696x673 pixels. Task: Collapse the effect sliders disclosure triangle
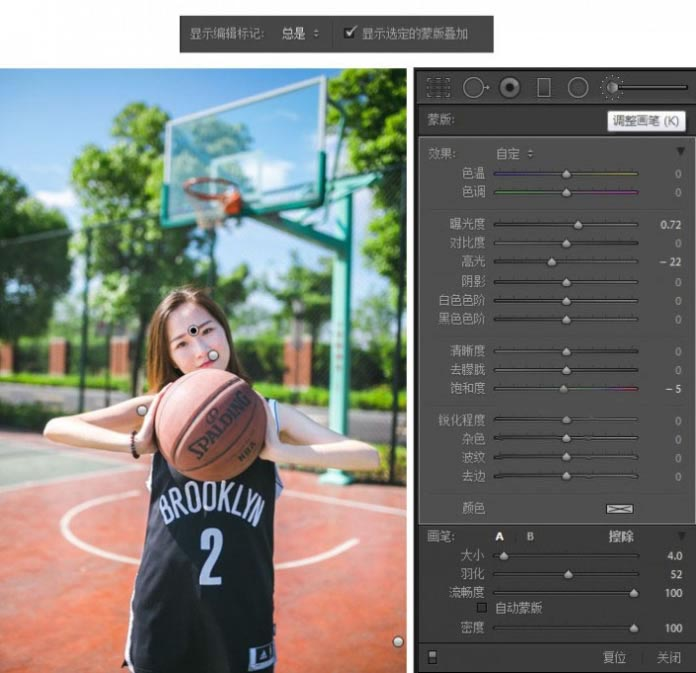tap(680, 152)
